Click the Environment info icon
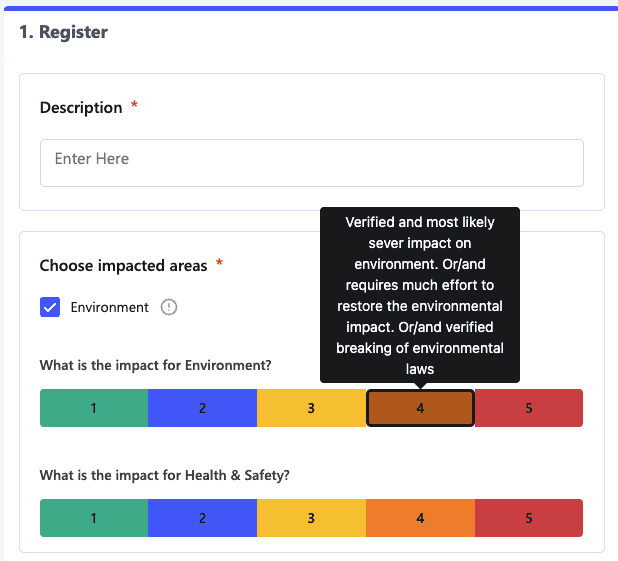The width and height of the screenshot is (618, 561). click(169, 307)
